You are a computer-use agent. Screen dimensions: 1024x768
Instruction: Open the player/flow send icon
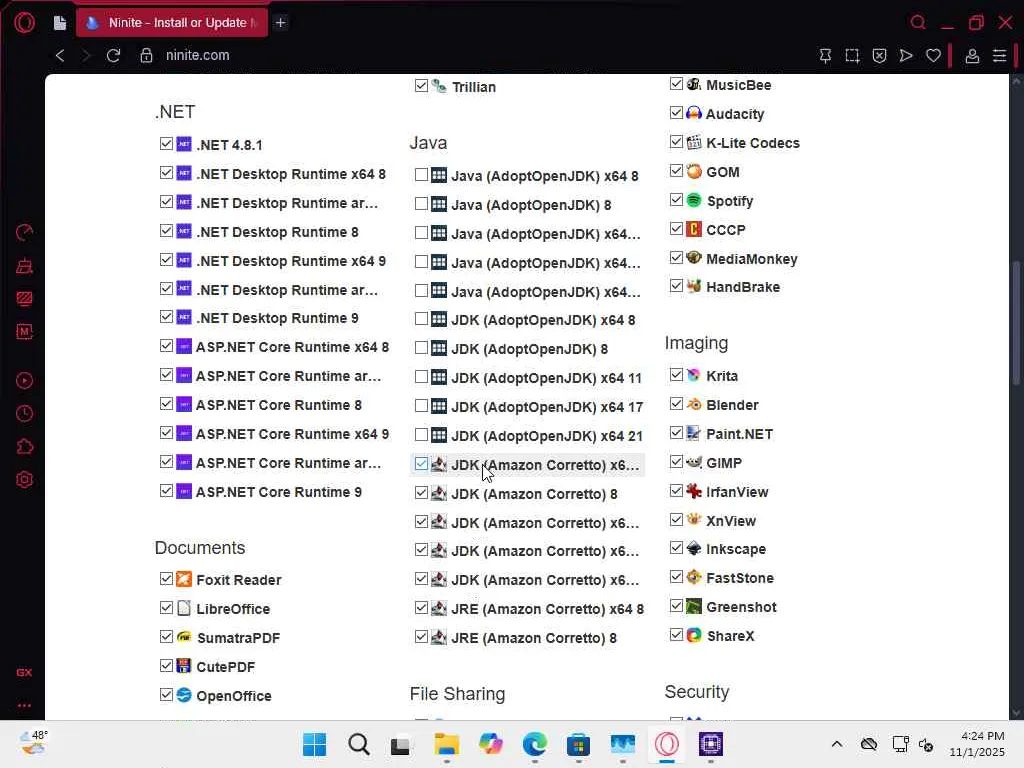point(906,56)
